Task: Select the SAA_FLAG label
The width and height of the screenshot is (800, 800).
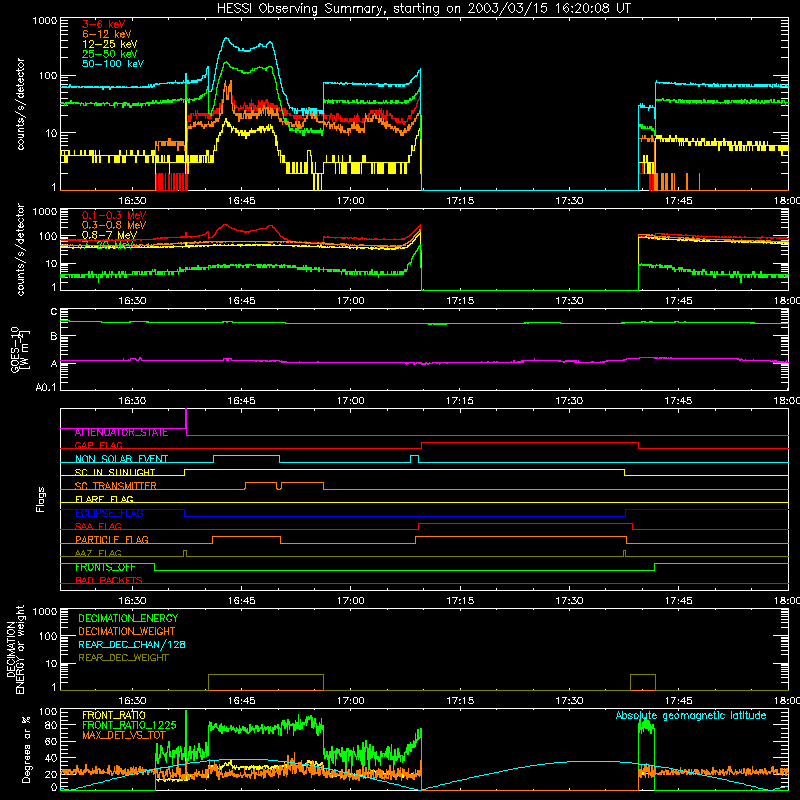Action: tap(98, 526)
